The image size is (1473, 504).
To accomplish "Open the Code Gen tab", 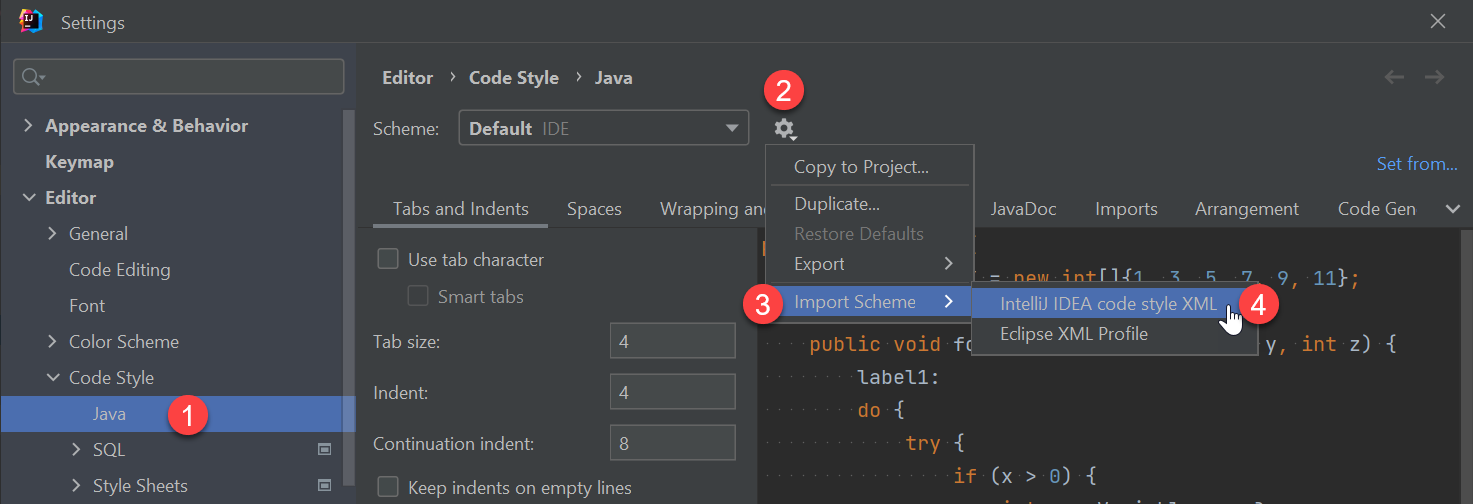I will pyautogui.click(x=1377, y=209).
